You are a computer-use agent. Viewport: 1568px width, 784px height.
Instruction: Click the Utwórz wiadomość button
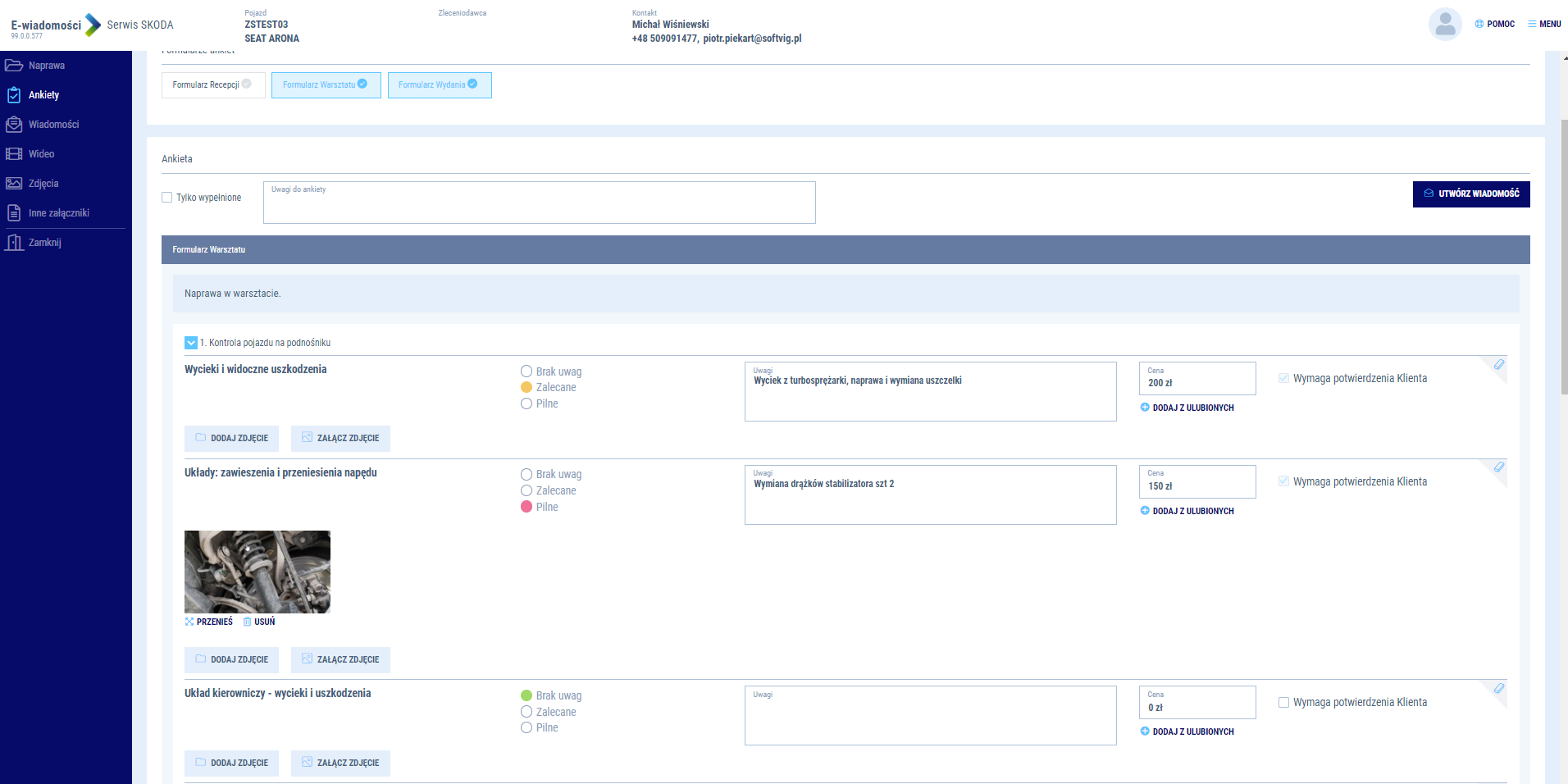coord(1470,194)
